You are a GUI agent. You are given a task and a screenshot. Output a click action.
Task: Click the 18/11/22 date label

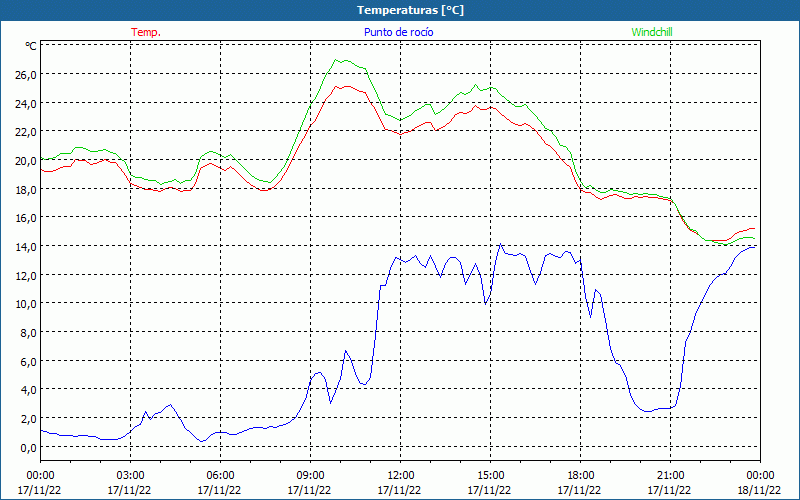[x=760, y=490]
